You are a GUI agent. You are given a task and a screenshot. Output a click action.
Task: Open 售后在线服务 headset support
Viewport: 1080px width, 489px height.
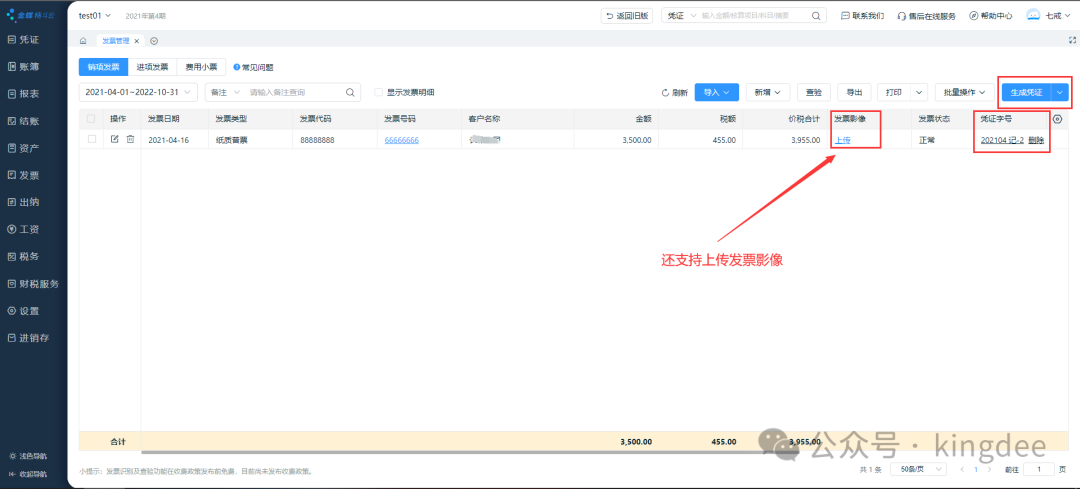click(926, 16)
